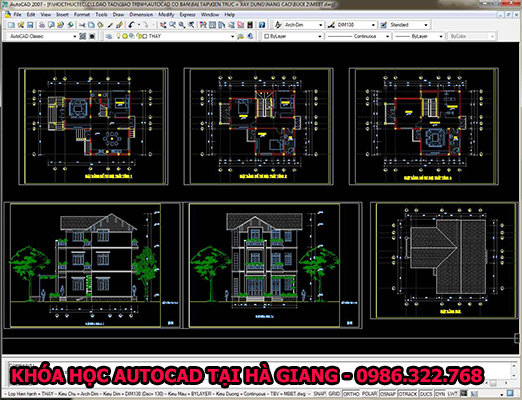Open the ByLayer lineweight dropdown
Screen dimensions: 522x400
[x=419, y=36]
